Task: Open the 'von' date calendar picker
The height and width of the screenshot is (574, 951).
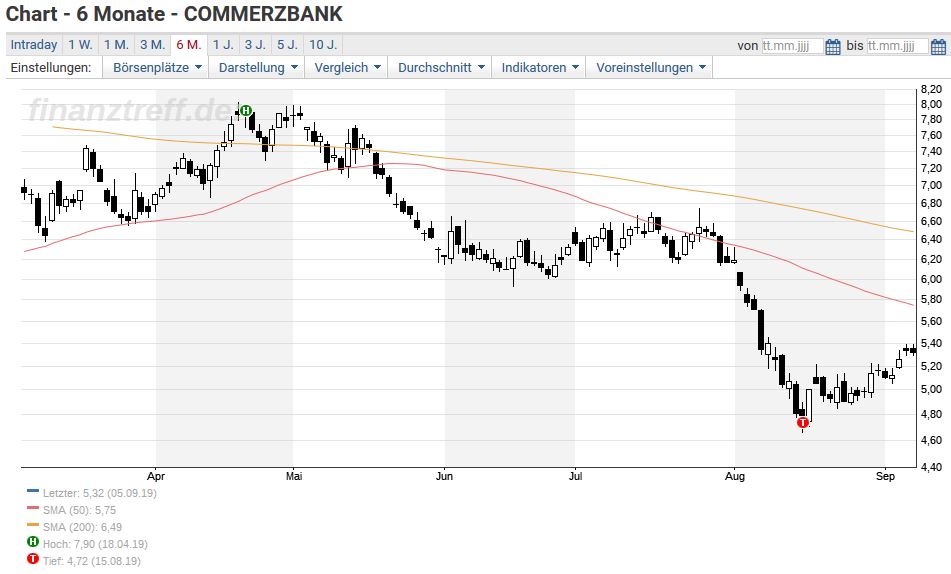Action: [x=833, y=46]
